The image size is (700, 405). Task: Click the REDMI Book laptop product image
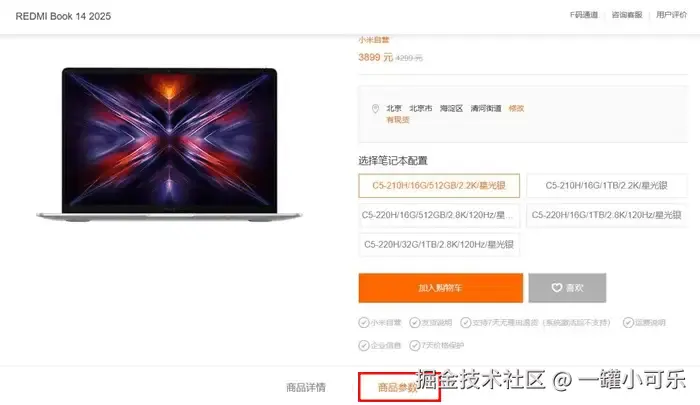click(x=169, y=144)
